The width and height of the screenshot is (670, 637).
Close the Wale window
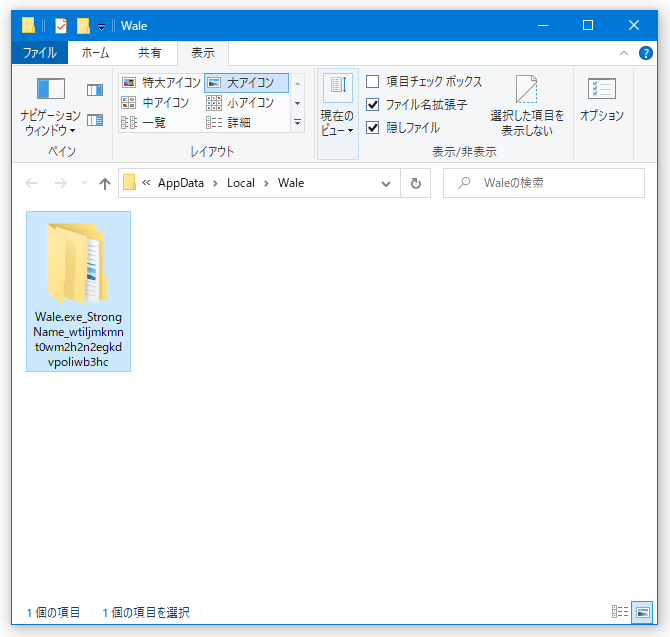click(634, 26)
